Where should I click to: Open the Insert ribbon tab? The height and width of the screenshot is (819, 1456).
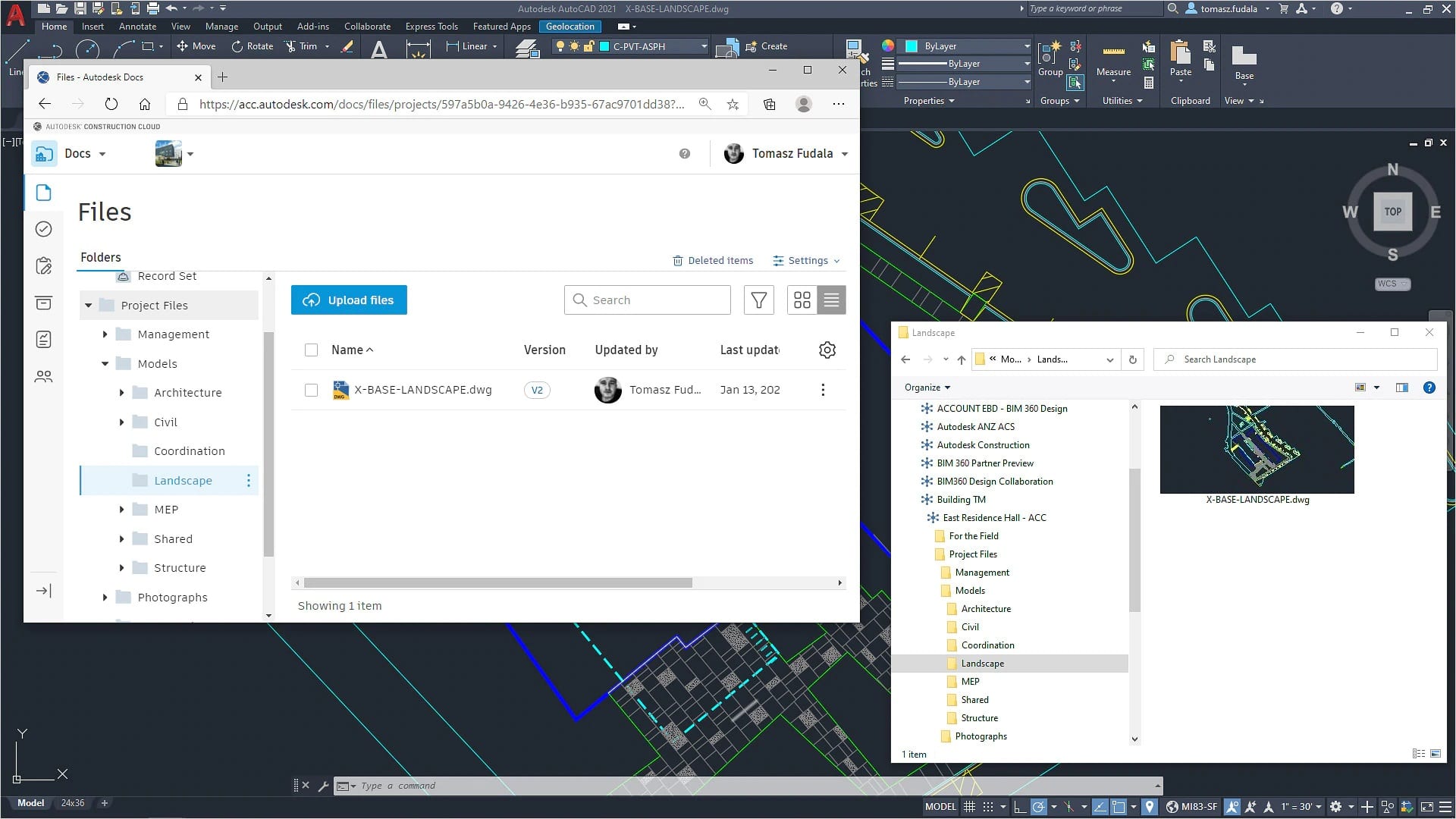click(93, 26)
